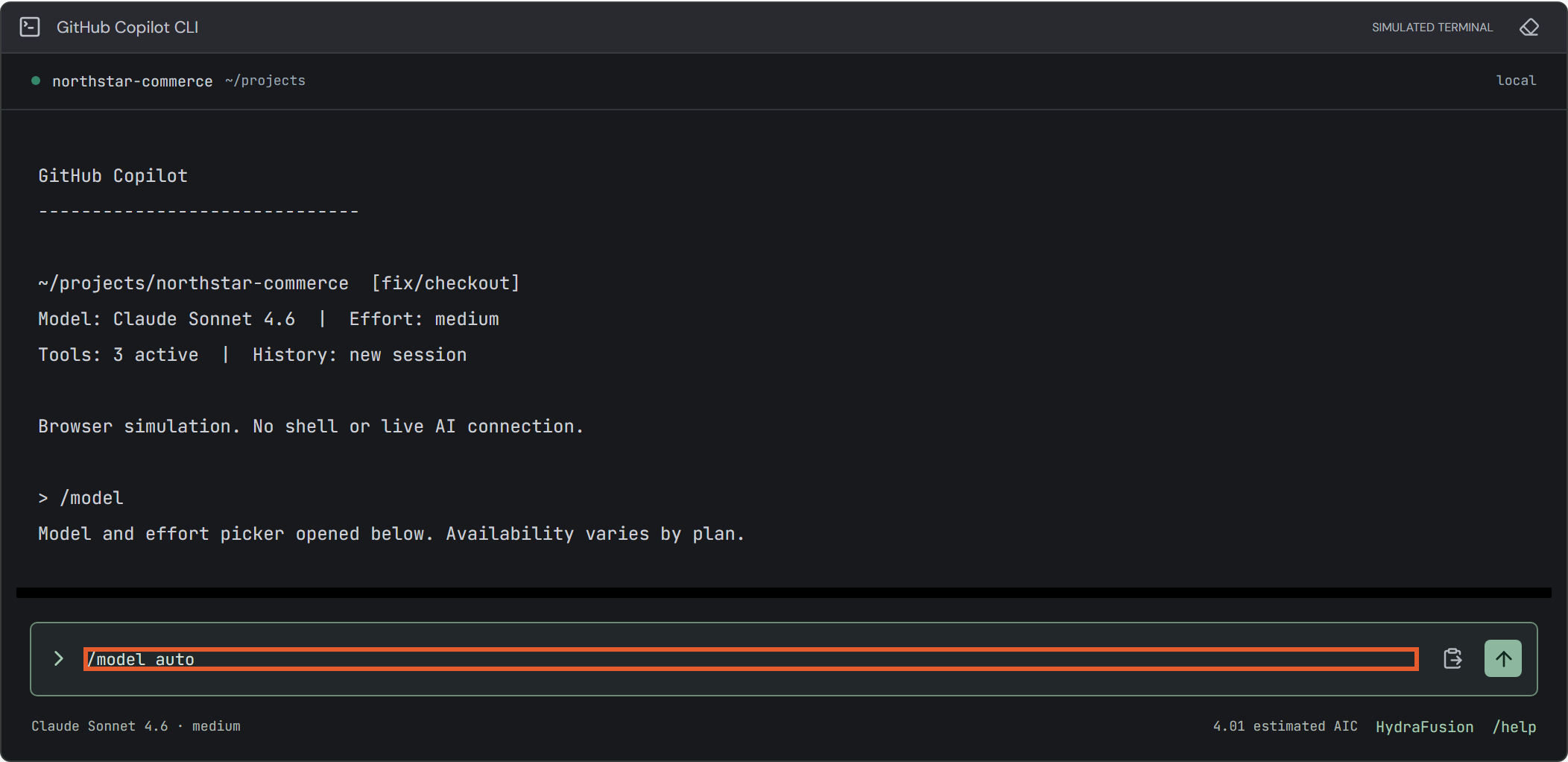Screen dimensions: 1568x762
Task: Click the 'SIMULATED TERMINAL' label
Action: coord(1432,28)
